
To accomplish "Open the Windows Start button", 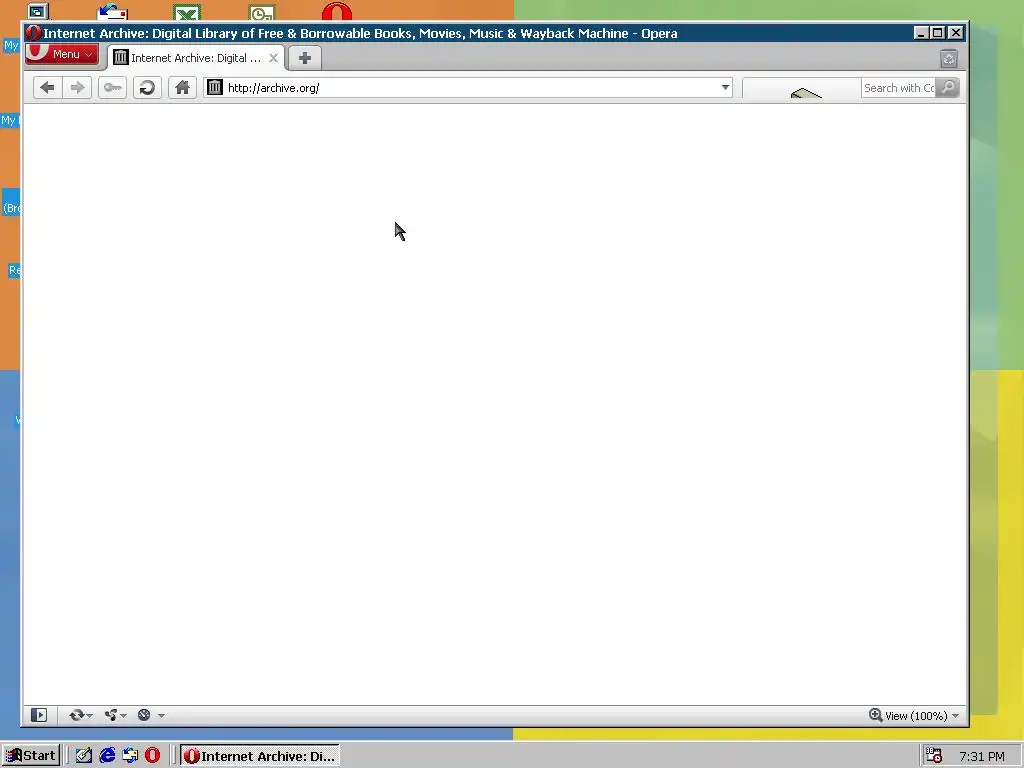I will tap(31, 756).
